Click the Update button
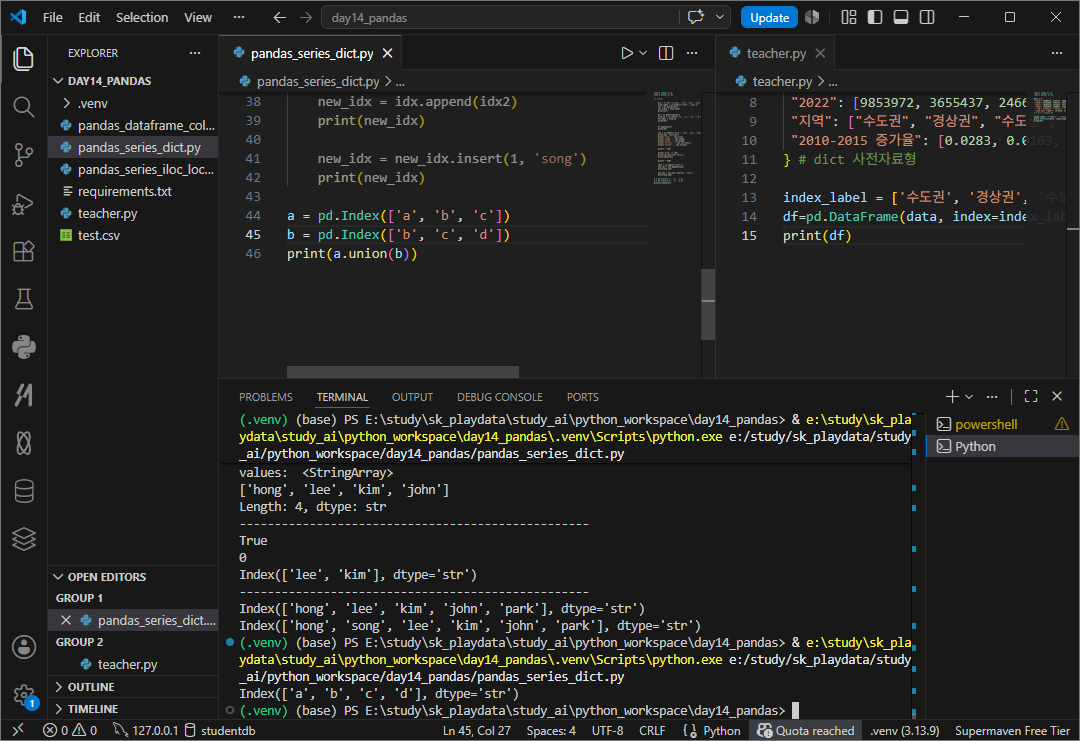 [x=769, y=17]
